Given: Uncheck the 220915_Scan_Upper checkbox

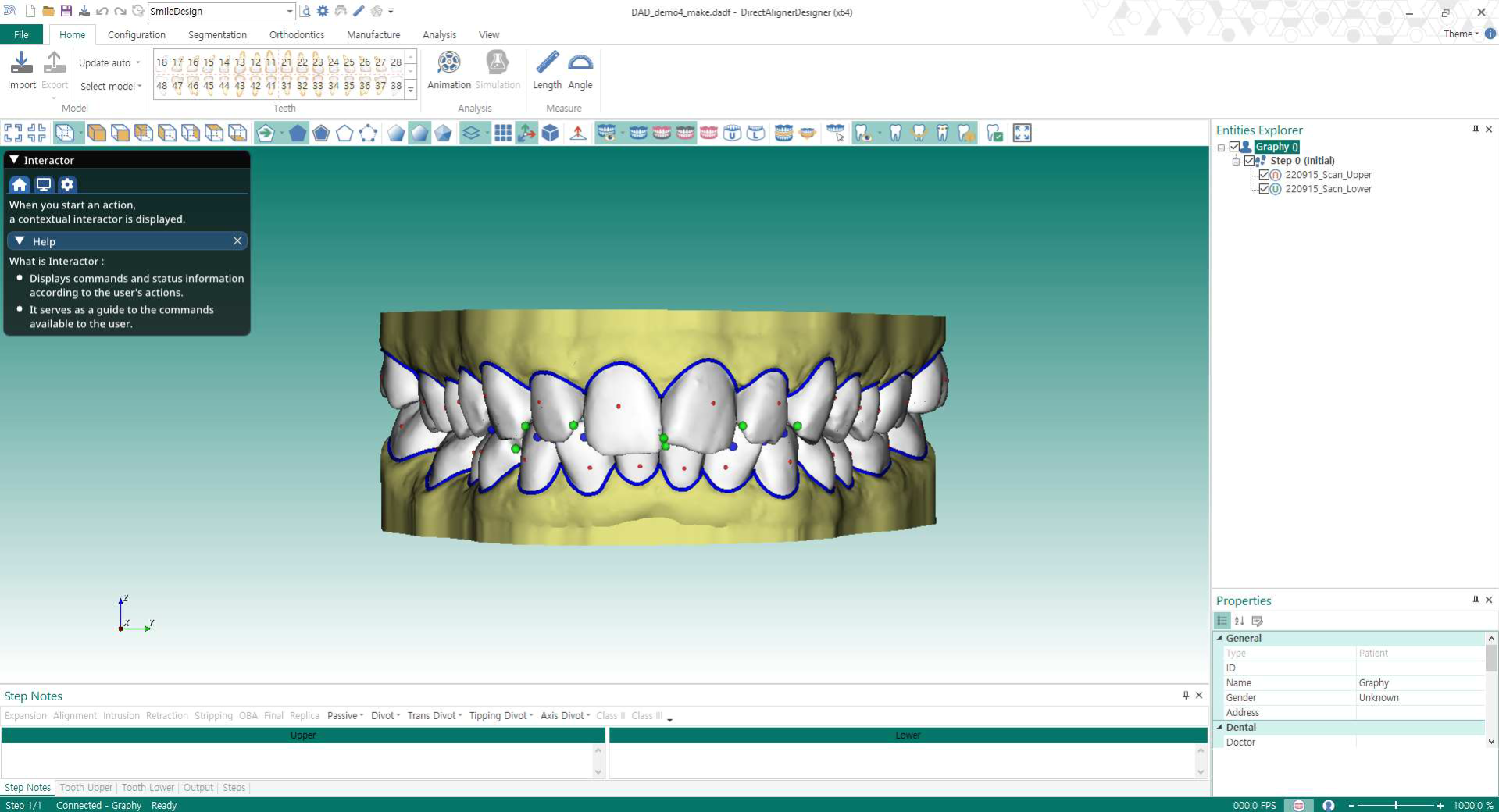Looking at the screenshot, I should 1264,175.
